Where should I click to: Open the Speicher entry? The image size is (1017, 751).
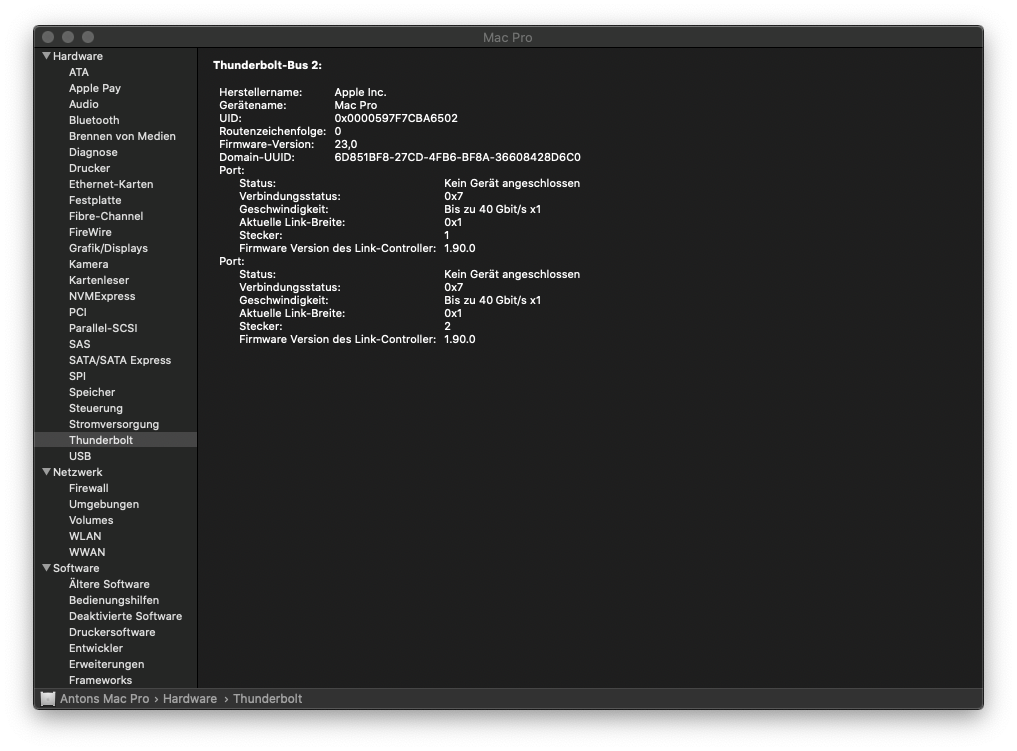pyautogui.click(x=92, y=392)
